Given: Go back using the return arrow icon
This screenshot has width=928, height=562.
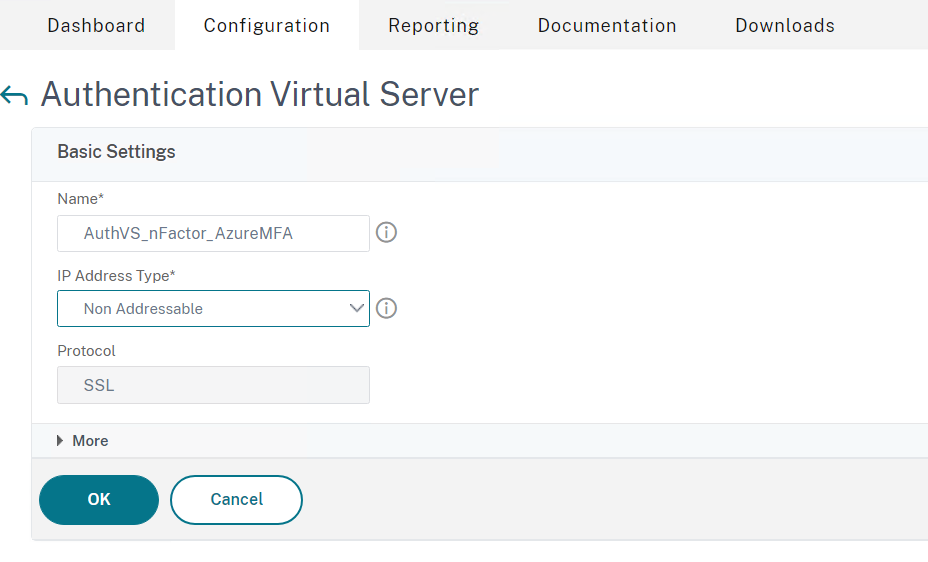Looking at the screenshot, I should tap(14, 95).
